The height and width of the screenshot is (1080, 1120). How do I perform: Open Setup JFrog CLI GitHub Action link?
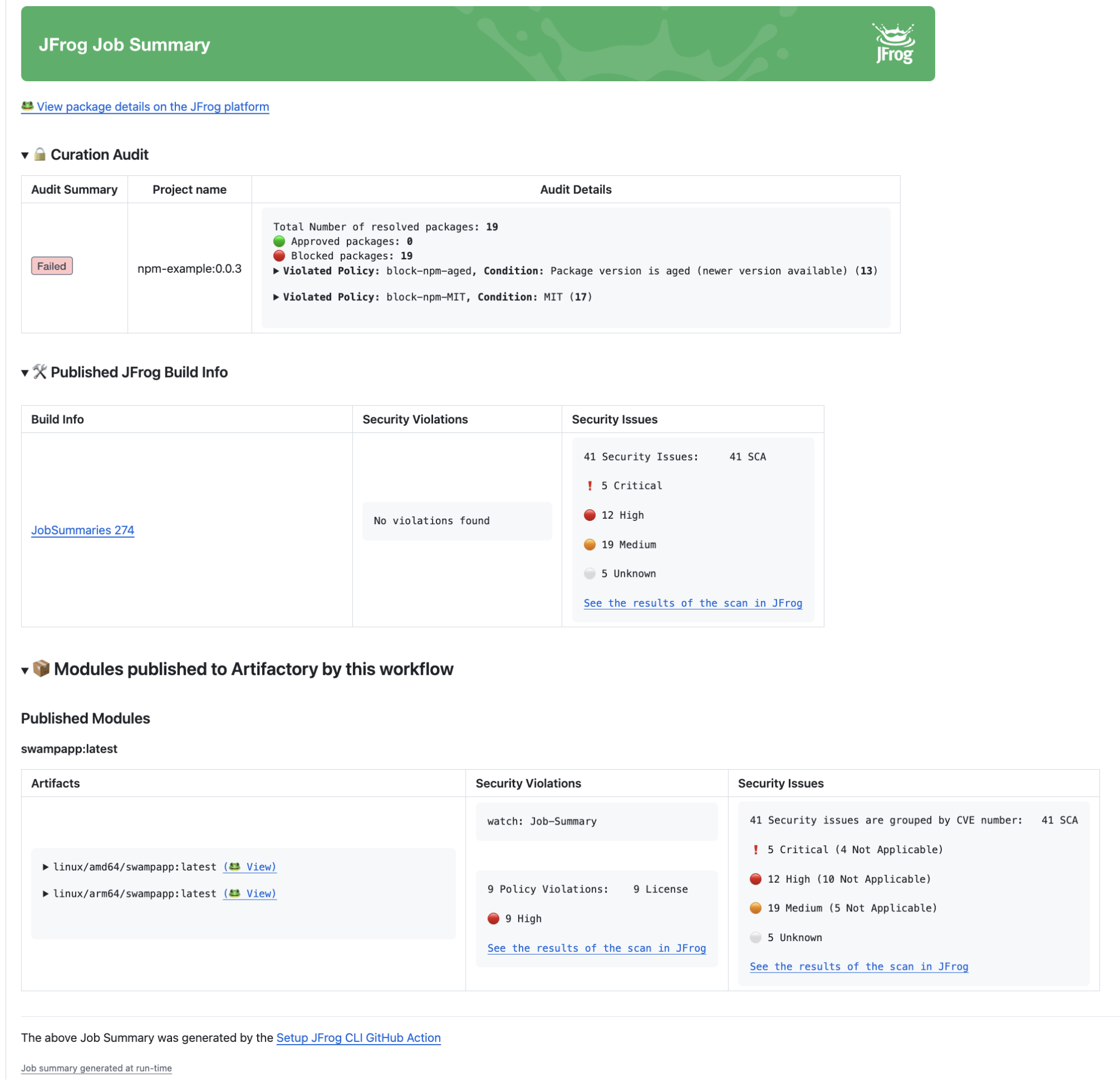click(358, 1038)
